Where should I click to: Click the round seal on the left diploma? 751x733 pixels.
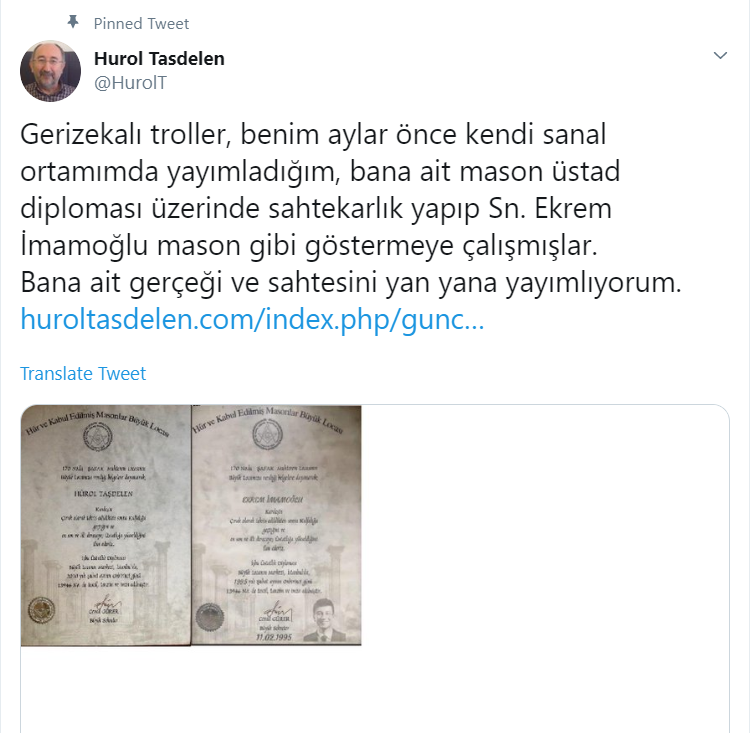pyautogui.click(x=42, y=611)
